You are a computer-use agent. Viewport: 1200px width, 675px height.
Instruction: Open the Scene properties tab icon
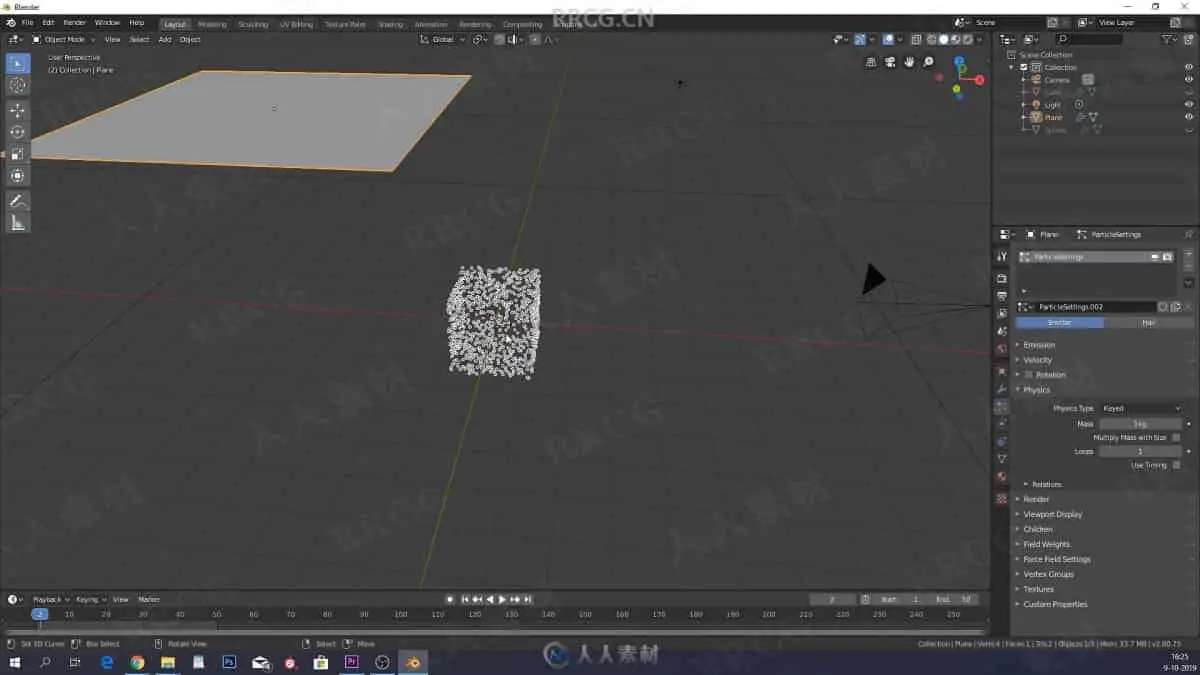(x=1001, y=331)
